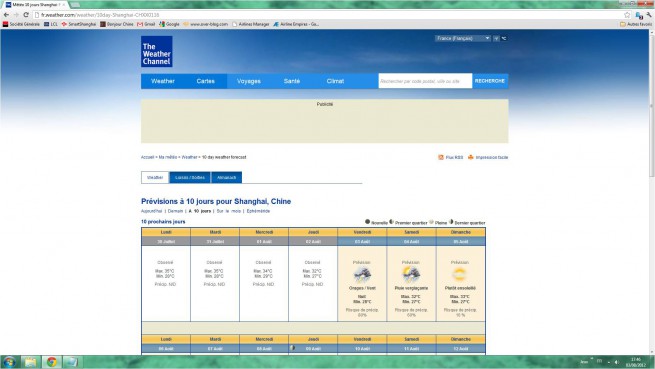Open Weather navigation menu

(x=163, y=81)
